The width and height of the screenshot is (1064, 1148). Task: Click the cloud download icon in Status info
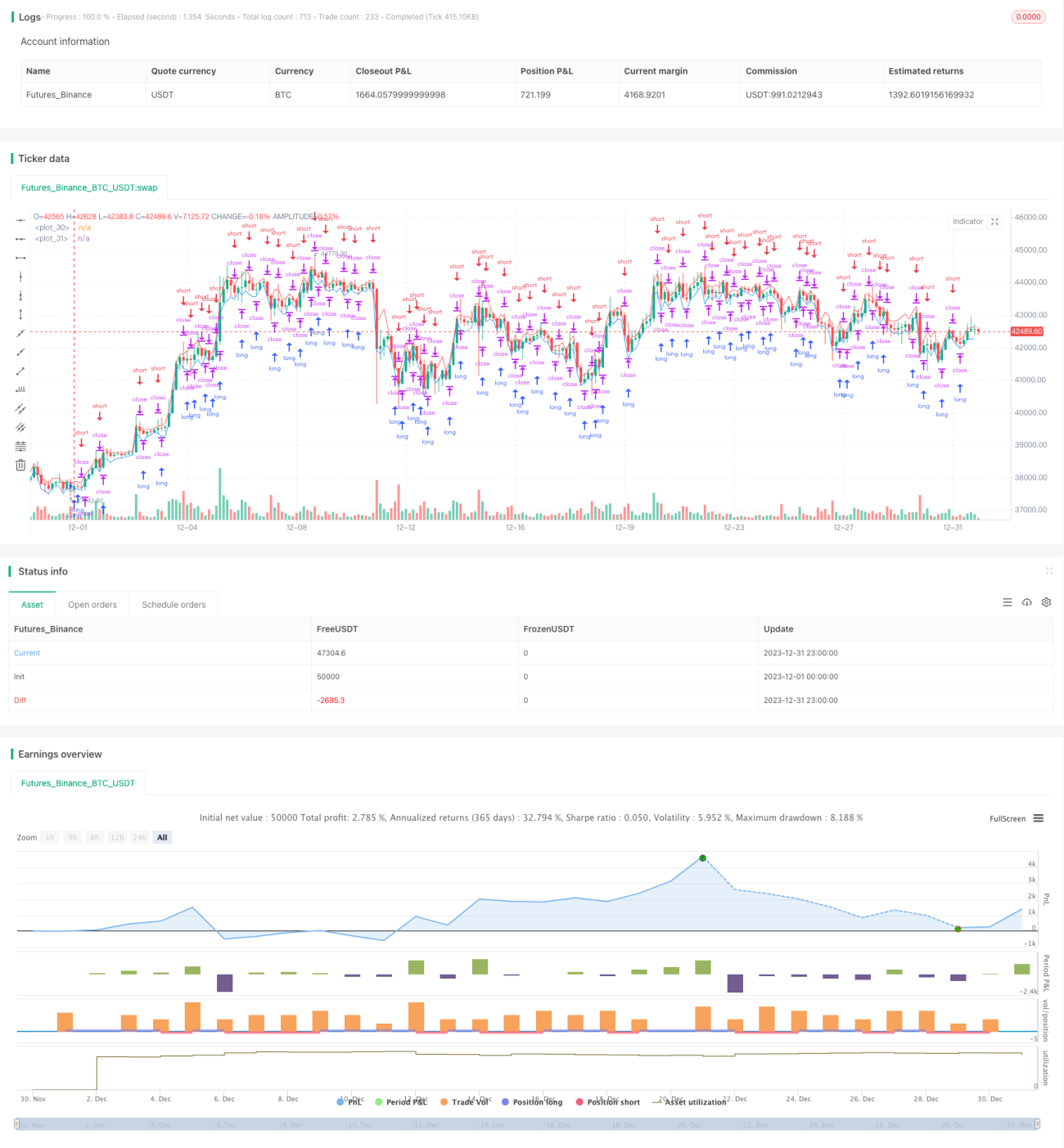coord(1027,602)
